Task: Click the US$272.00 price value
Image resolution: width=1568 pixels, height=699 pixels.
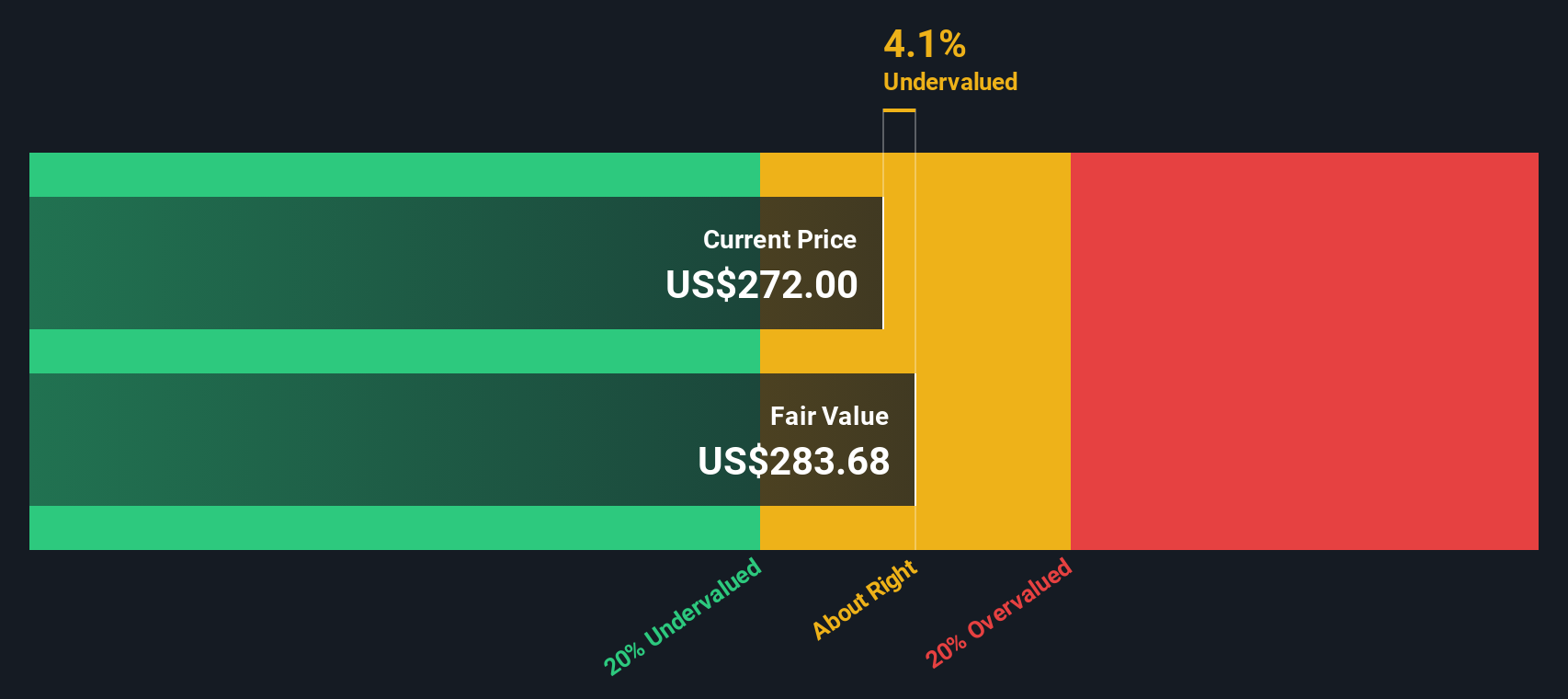Action: 762,284
